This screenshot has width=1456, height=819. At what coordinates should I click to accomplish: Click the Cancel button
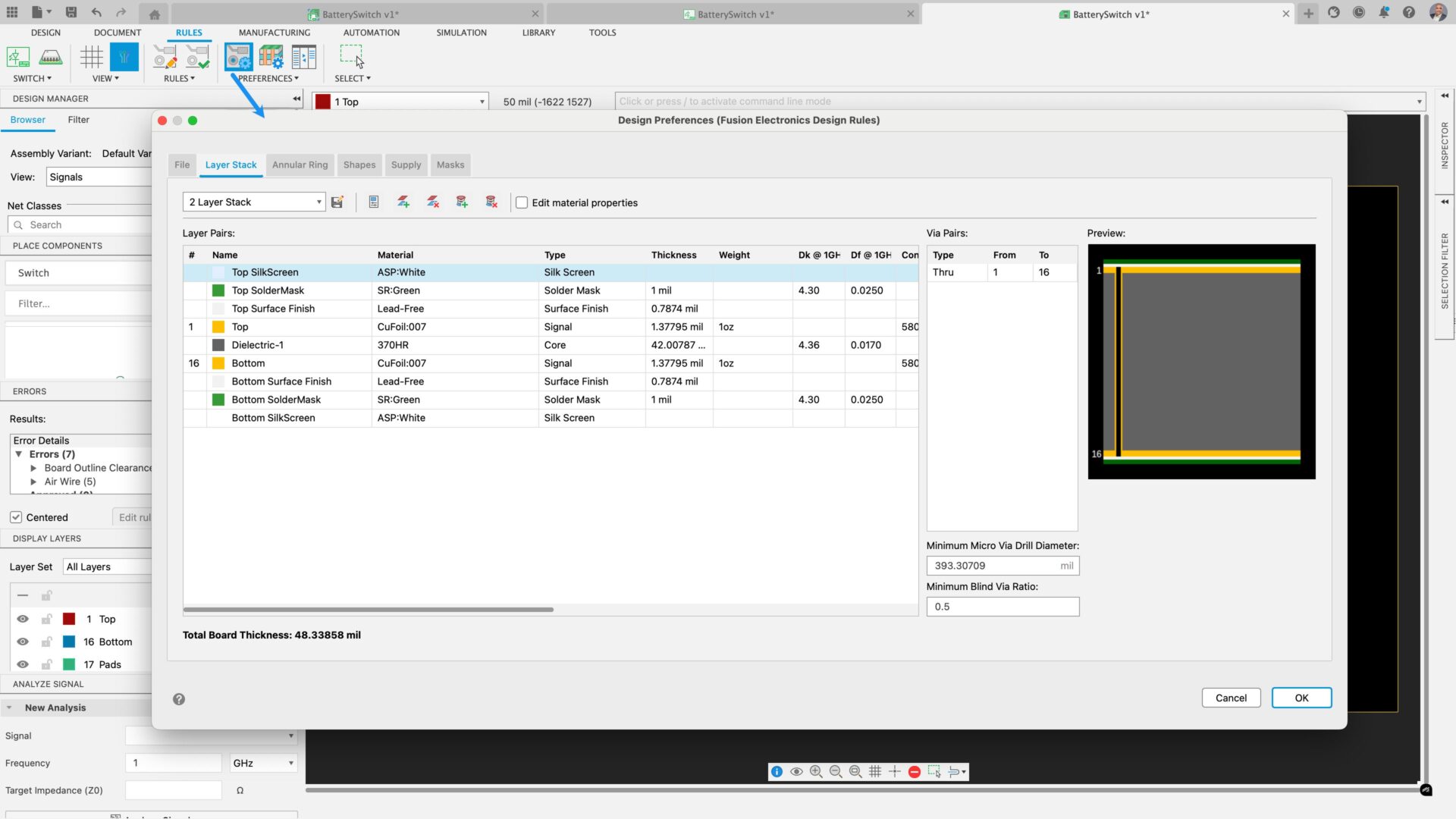point(1230,698)
